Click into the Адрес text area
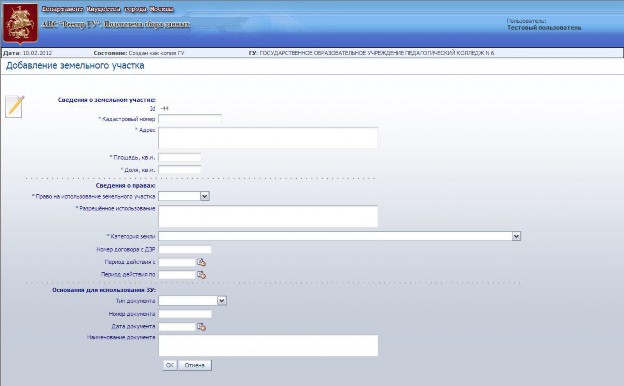This screenshot has height=386, width=624. tap(268, 138)
